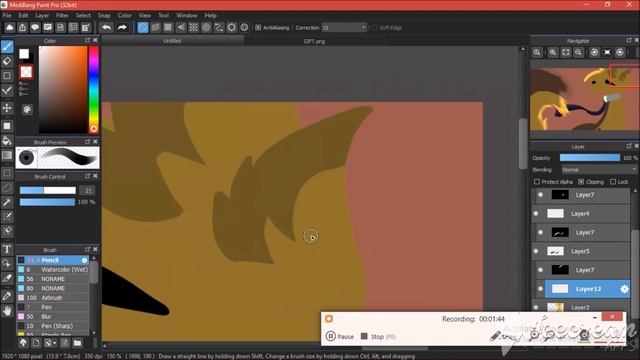Turn snap off with the highlighted snap icon
Image resolution: width=640 pixels, height=360 pixels.
pos(142,28)
